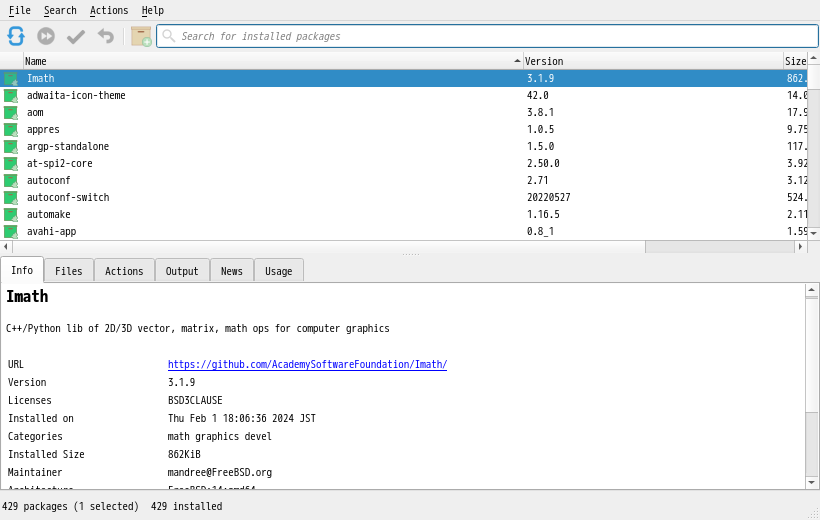Click the BSD3CLAUSE license value

coord(195,400)
